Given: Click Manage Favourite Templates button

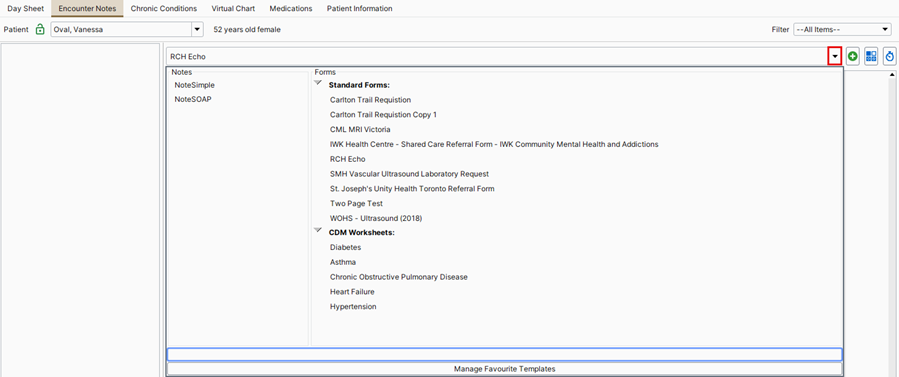Looking at the screenshot, I should click(x=505, y=369).
